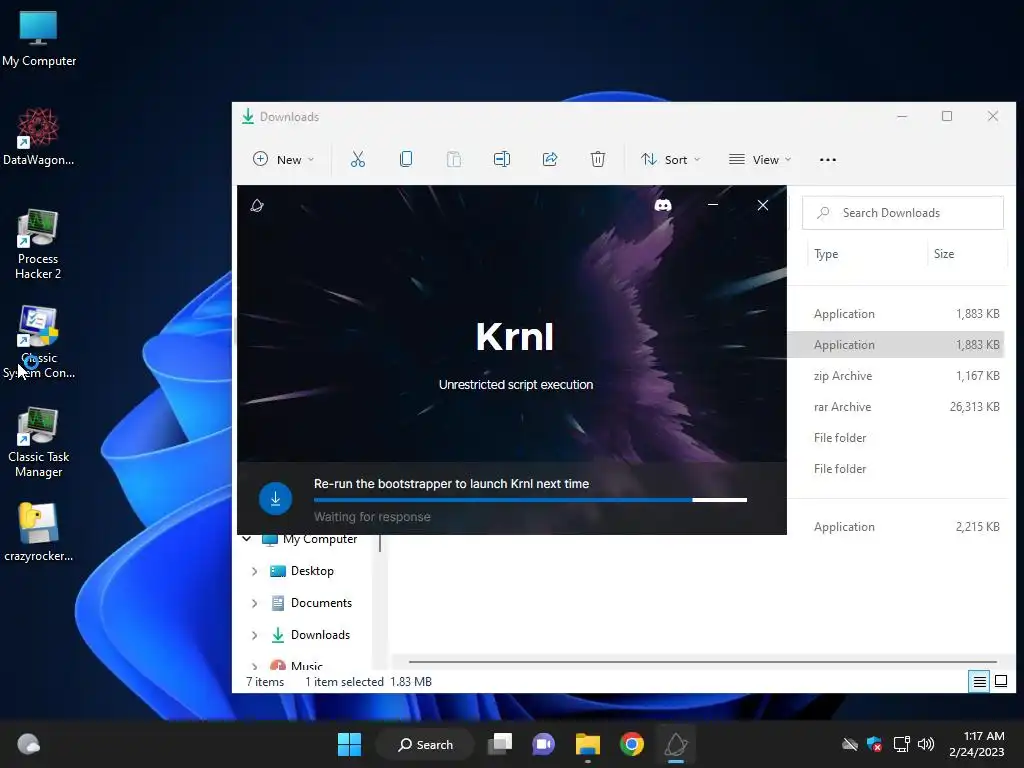This screenshot has width=1024, height=768.
Task: Expand the Documents tree node
Action: point(254,603)
